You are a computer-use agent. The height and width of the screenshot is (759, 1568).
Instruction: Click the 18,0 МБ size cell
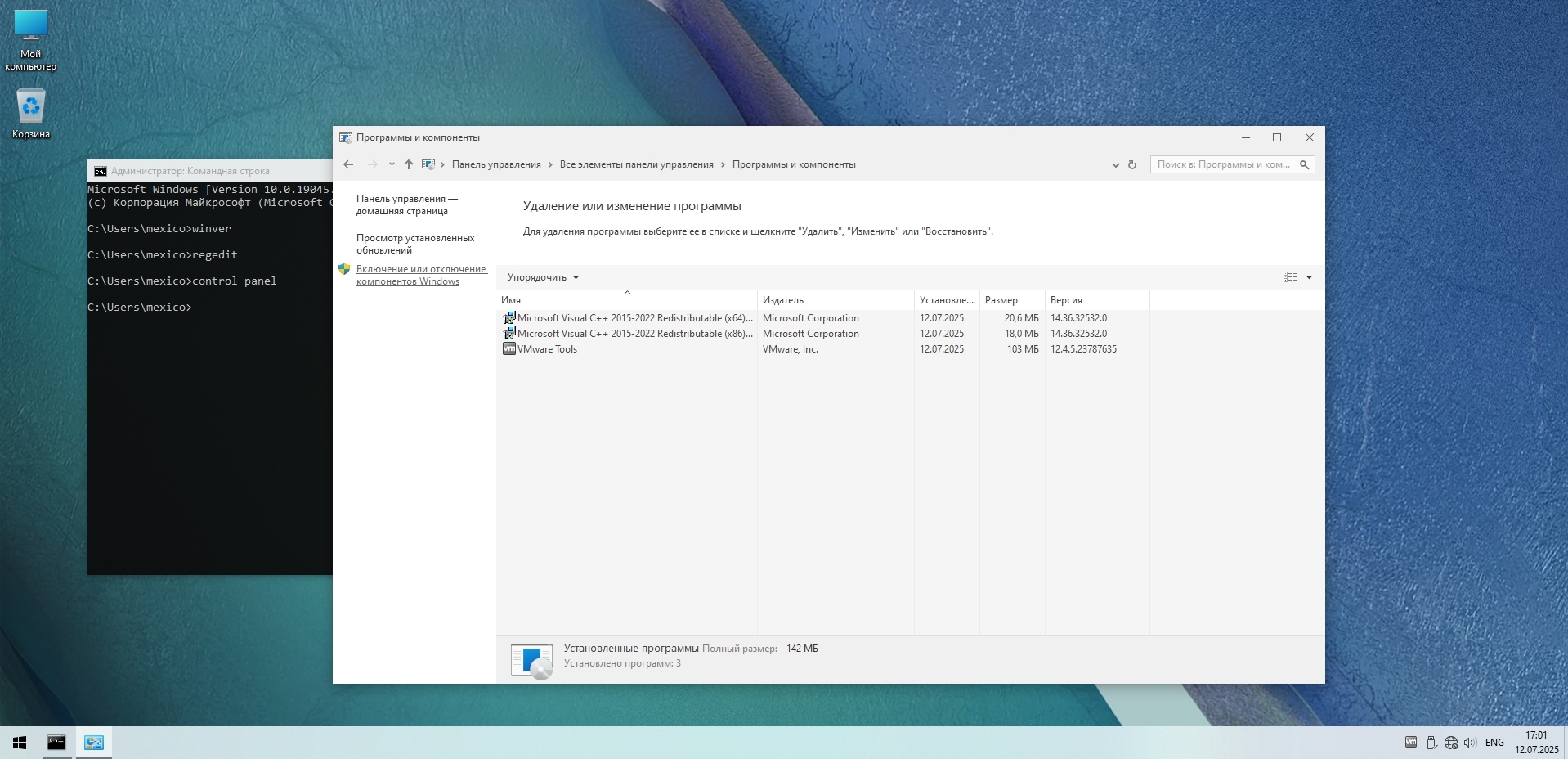[x=1021, y=334]
